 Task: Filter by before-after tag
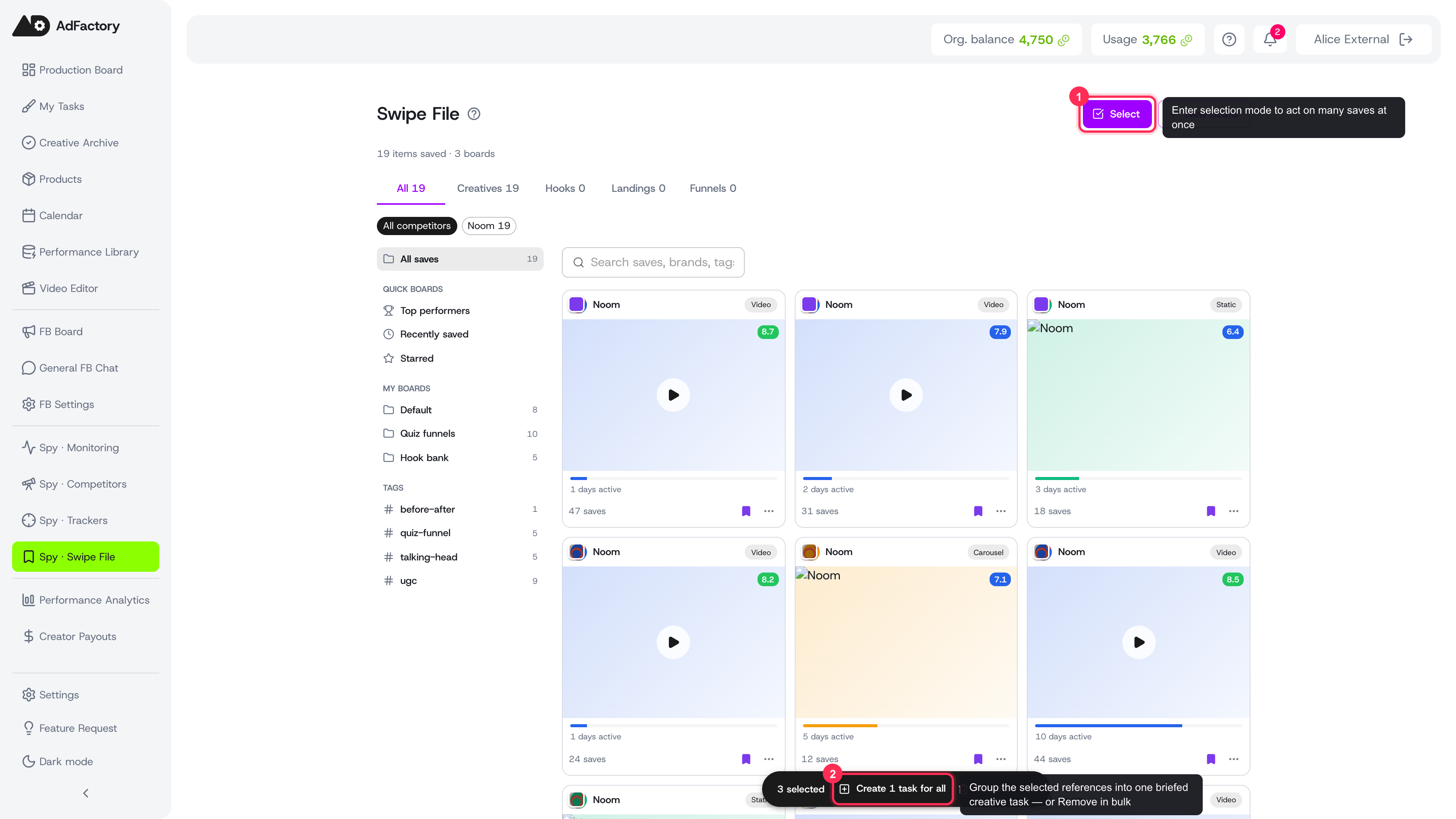pyautogui.click(x=460, y=509)
